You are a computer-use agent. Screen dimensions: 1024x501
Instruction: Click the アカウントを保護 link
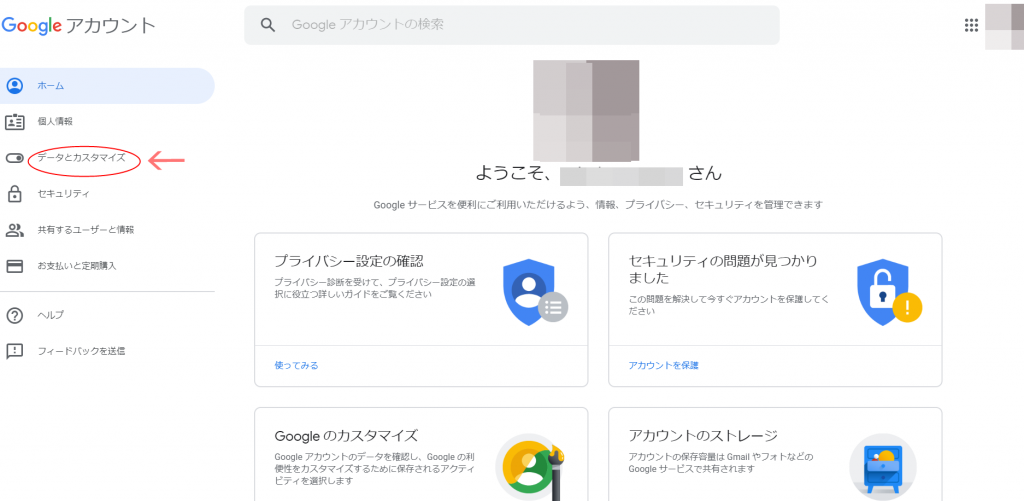664,366
